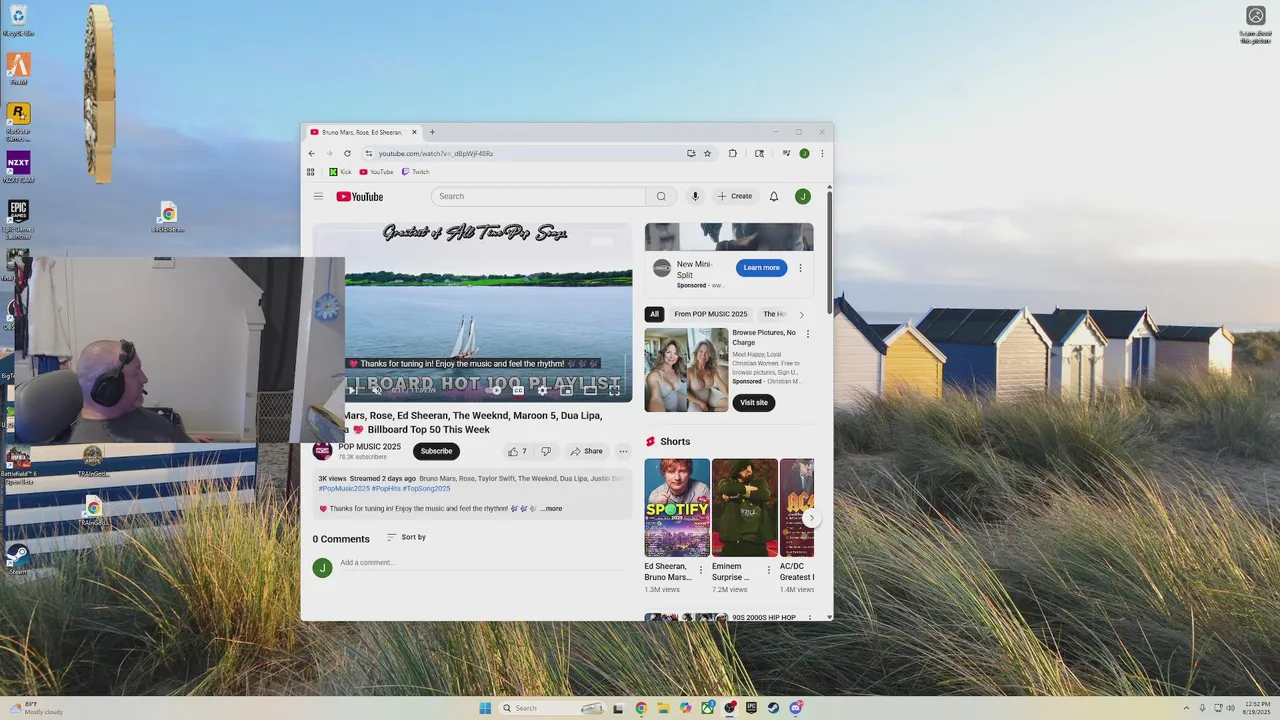Select the All filter chip

654,314
